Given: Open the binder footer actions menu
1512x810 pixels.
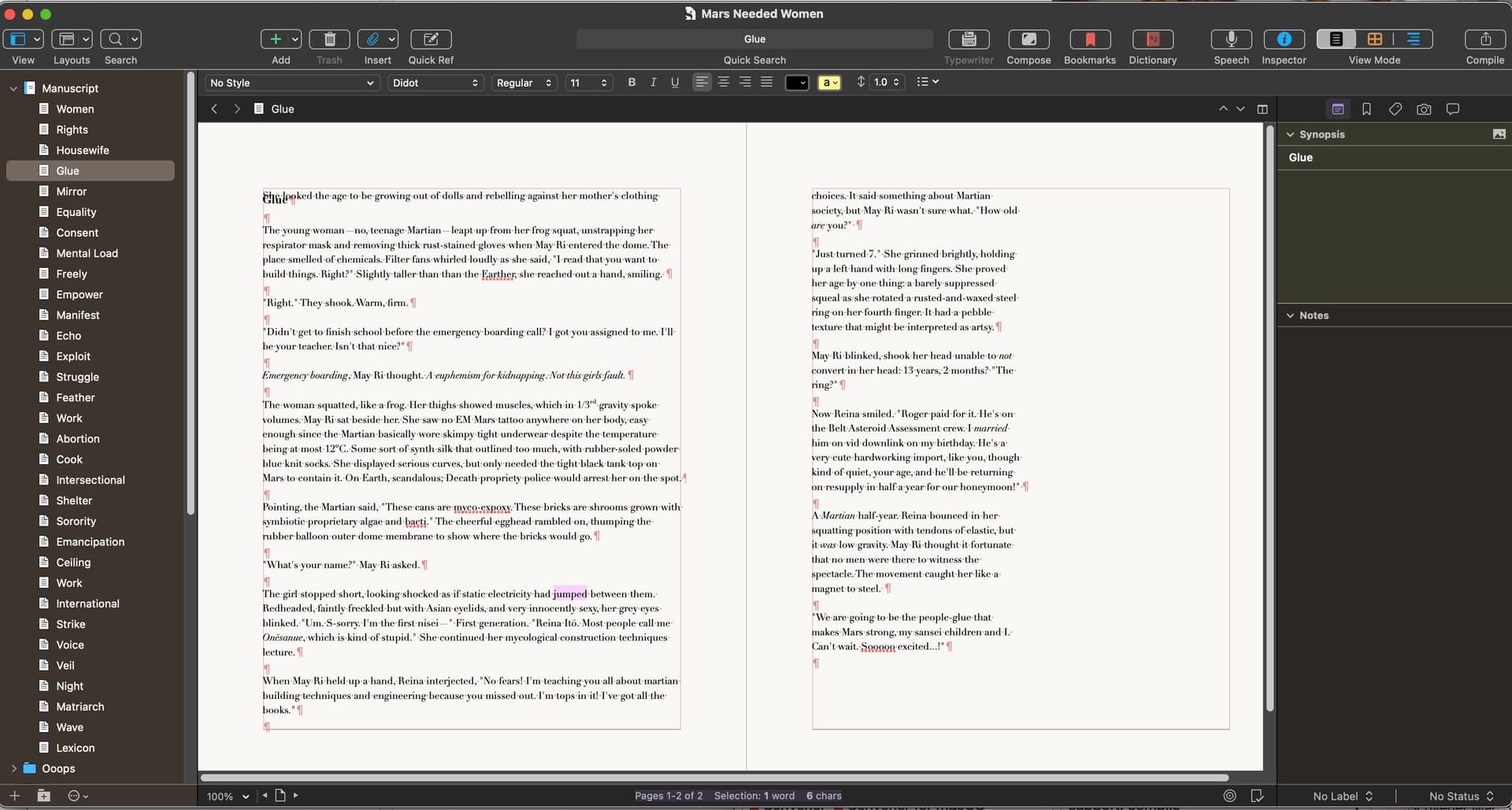Looking at the screenshot, I should (78, 796).
